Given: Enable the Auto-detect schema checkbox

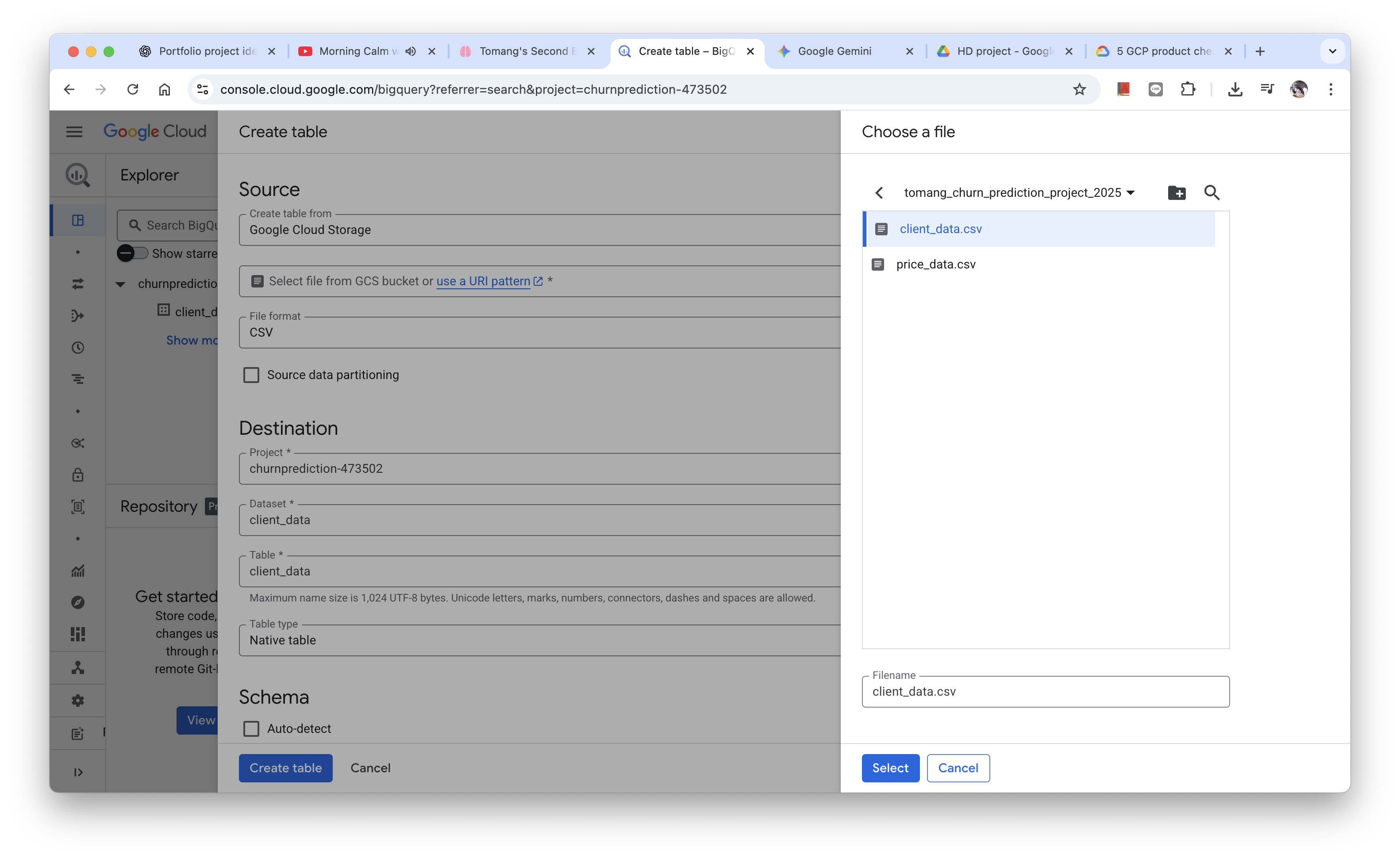Looking at the screenshot, I should click(x=250, y=728).
